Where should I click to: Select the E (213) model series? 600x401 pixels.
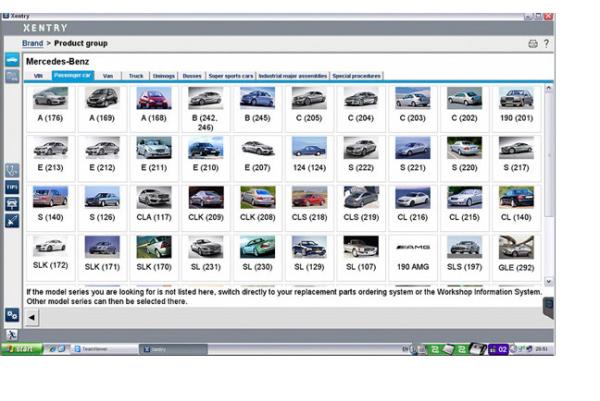51,158
